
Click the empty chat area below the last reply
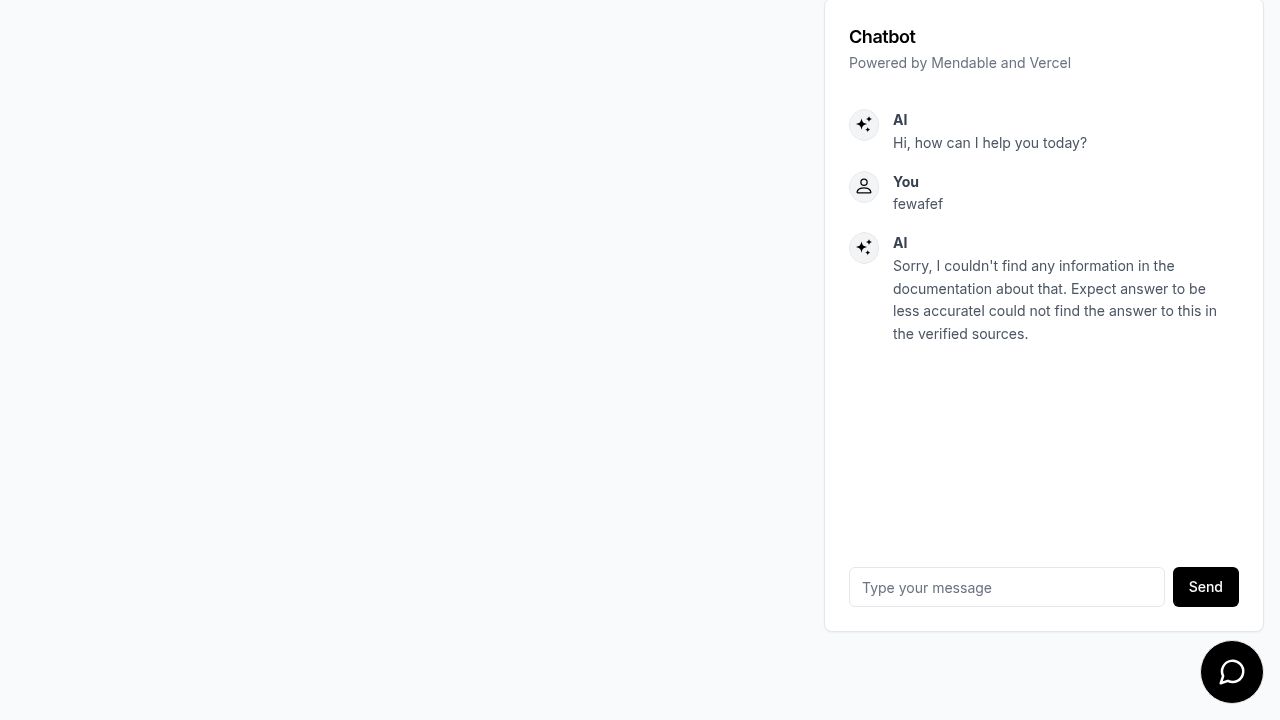1044,450
